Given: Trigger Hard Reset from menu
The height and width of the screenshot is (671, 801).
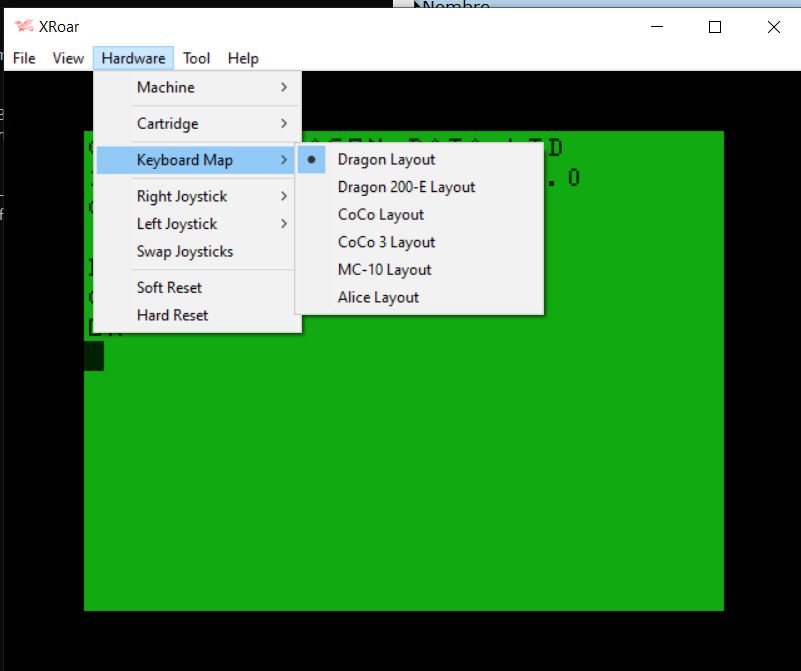Looking at the screenshot, I should (x=172, y=315).
